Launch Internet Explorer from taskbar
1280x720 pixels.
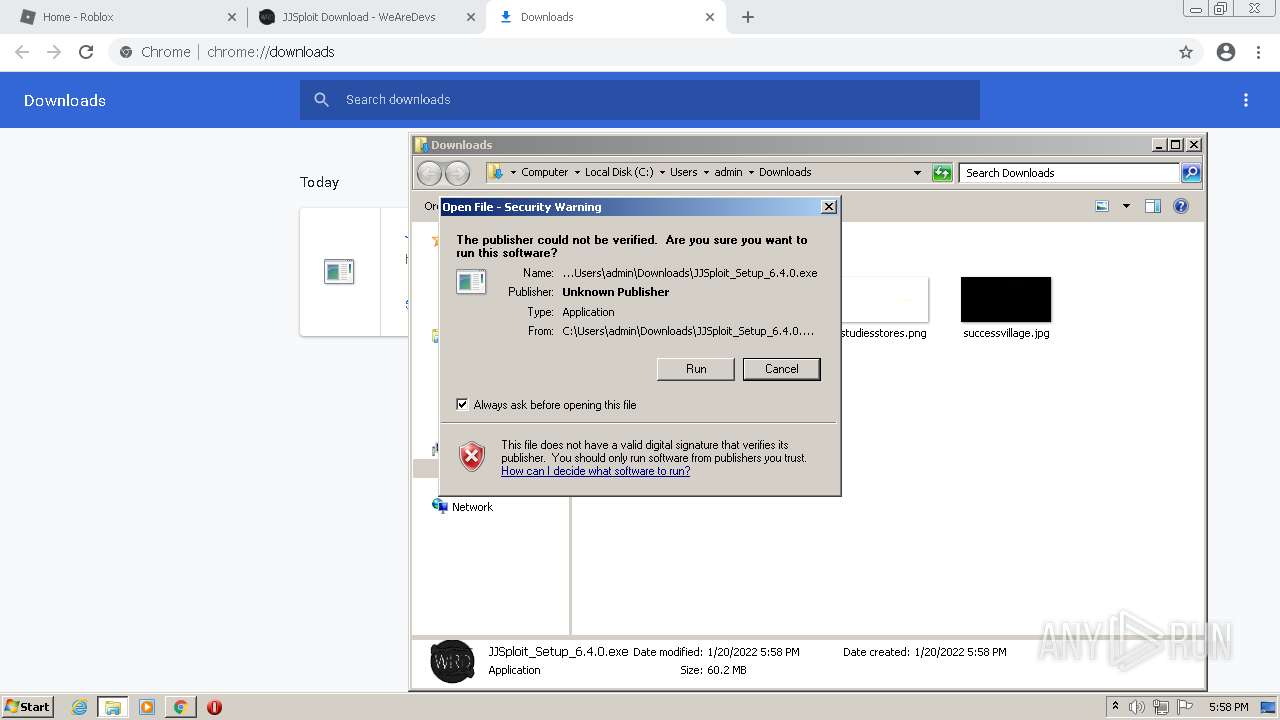coord(80,707)
